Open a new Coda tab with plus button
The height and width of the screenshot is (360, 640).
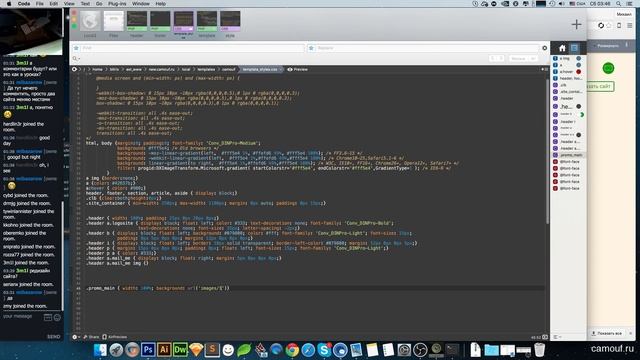576,24
